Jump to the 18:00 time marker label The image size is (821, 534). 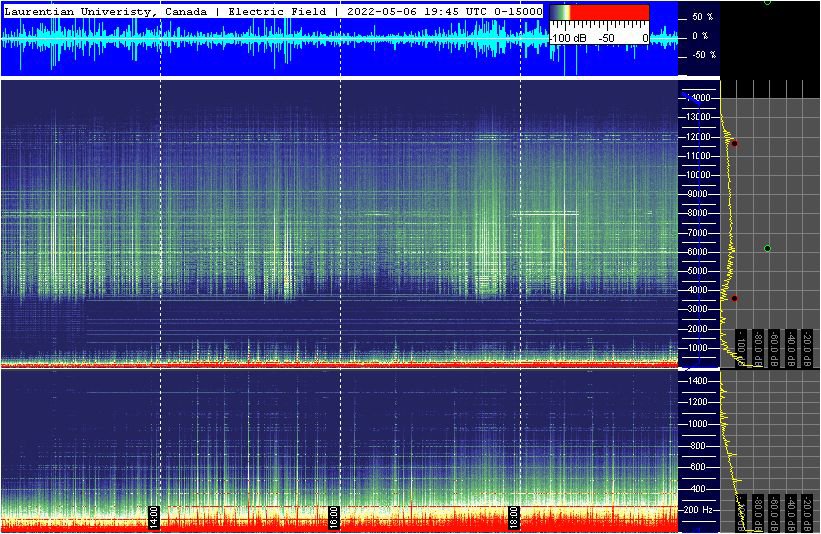(x=514, y=517)
